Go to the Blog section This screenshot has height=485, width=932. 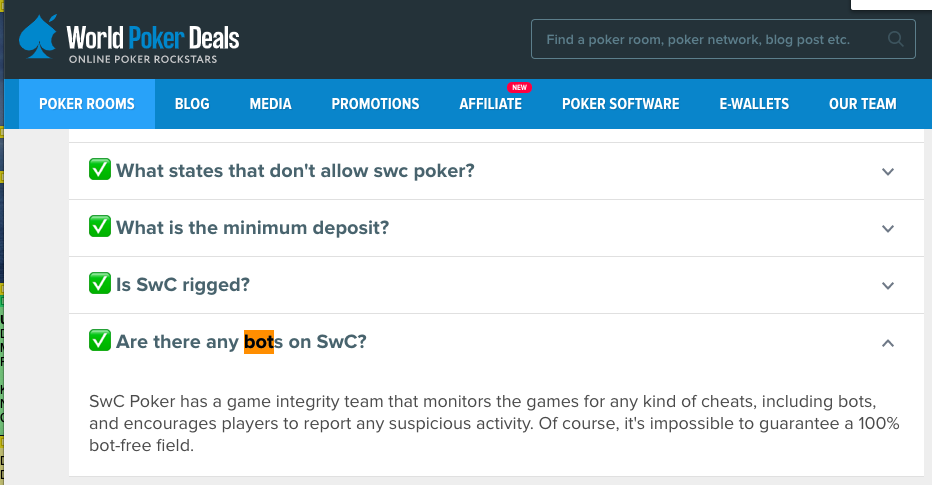pos(192,104)
